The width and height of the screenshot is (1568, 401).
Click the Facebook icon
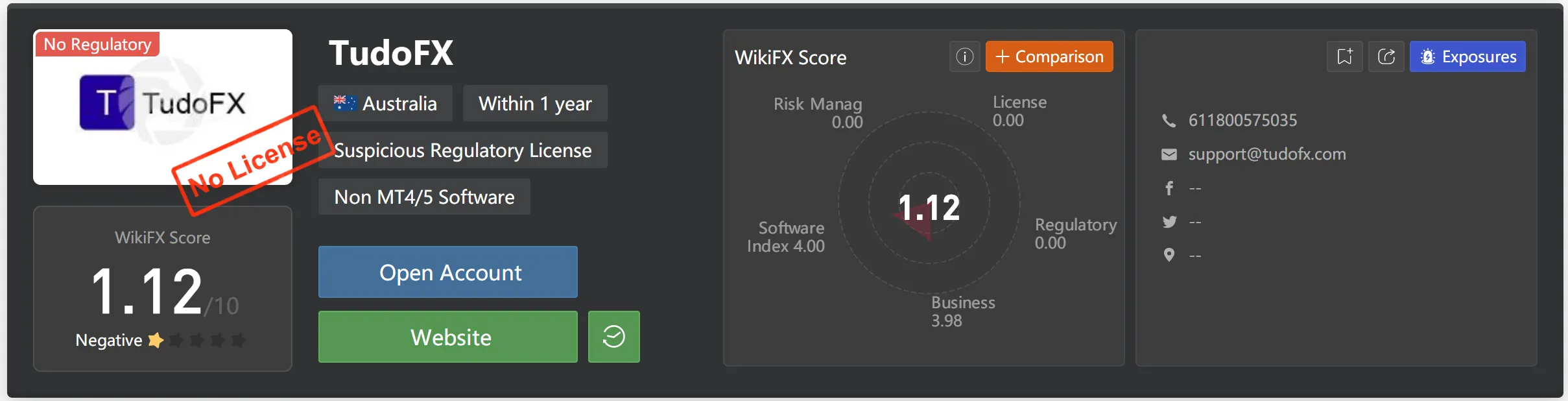(x=1169, y=188)
